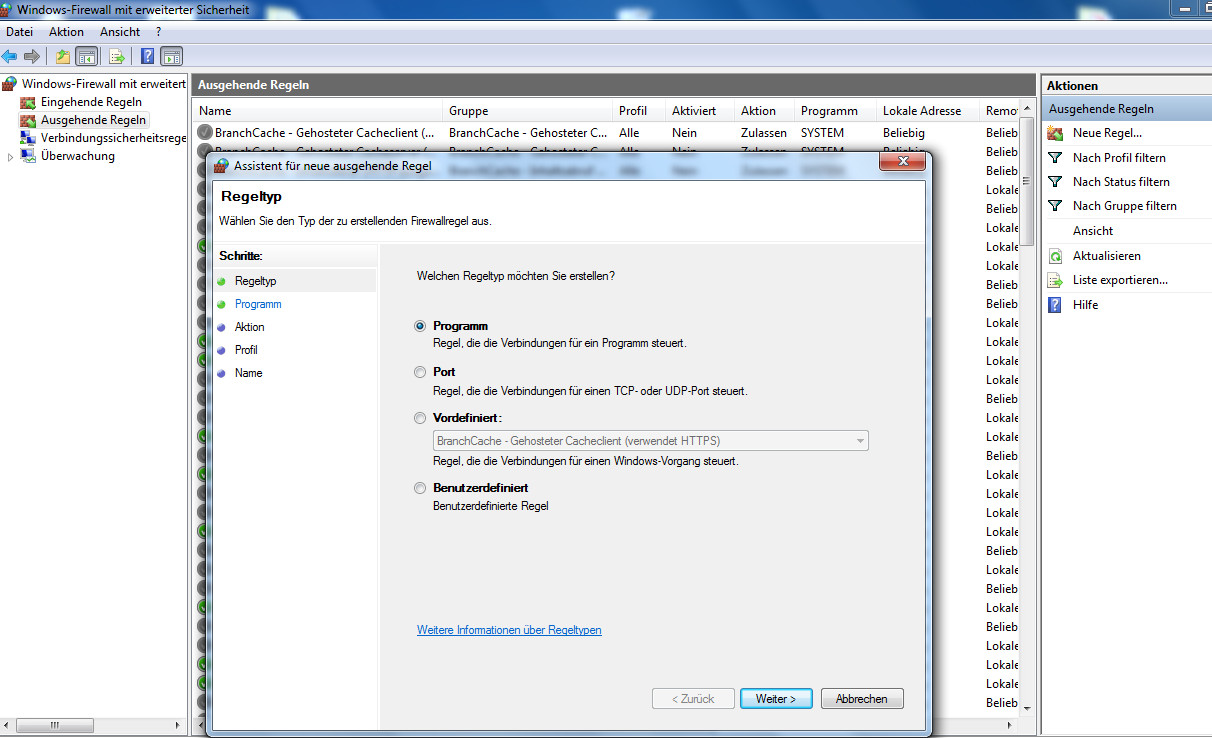Go to the Profil wizard step
Viewport: 1212px width, 738px height.
(246, 350)
